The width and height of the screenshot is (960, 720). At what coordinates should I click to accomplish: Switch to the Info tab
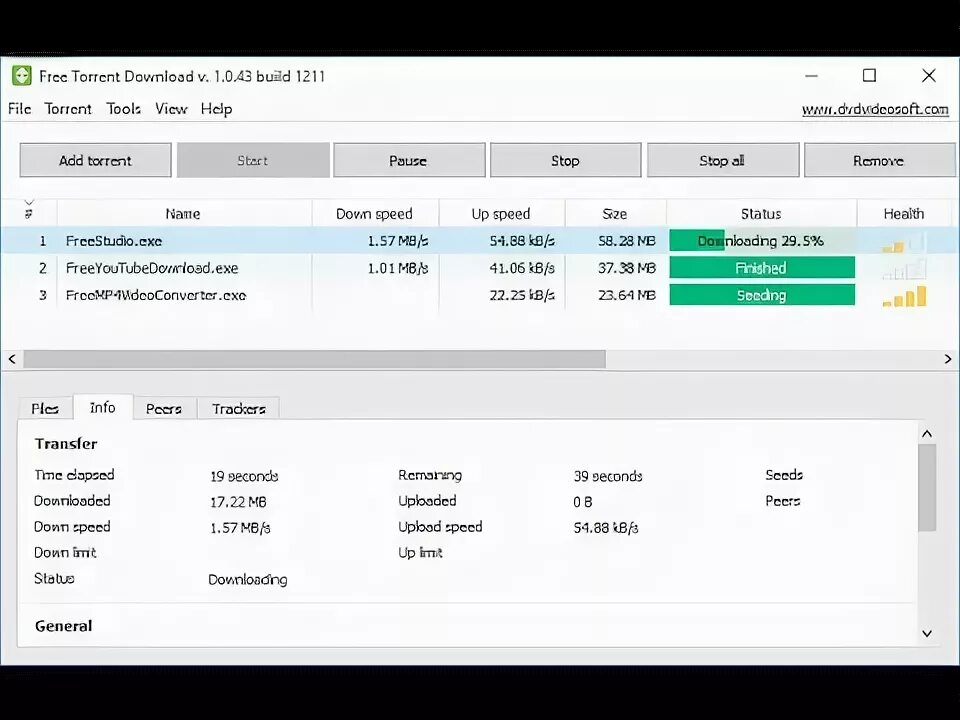[x=103, y=407]
